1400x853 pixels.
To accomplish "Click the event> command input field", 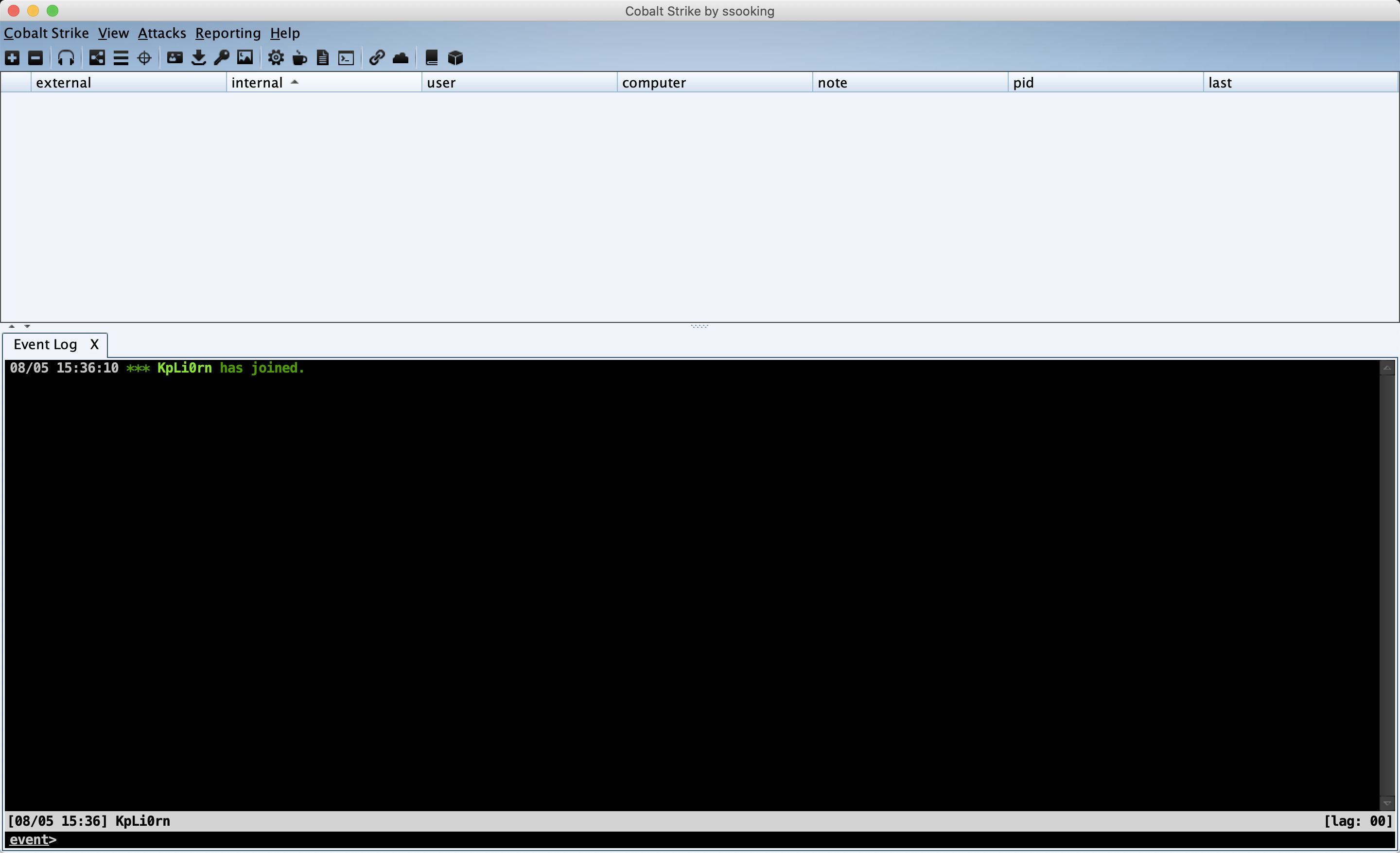I will [682, 840].
